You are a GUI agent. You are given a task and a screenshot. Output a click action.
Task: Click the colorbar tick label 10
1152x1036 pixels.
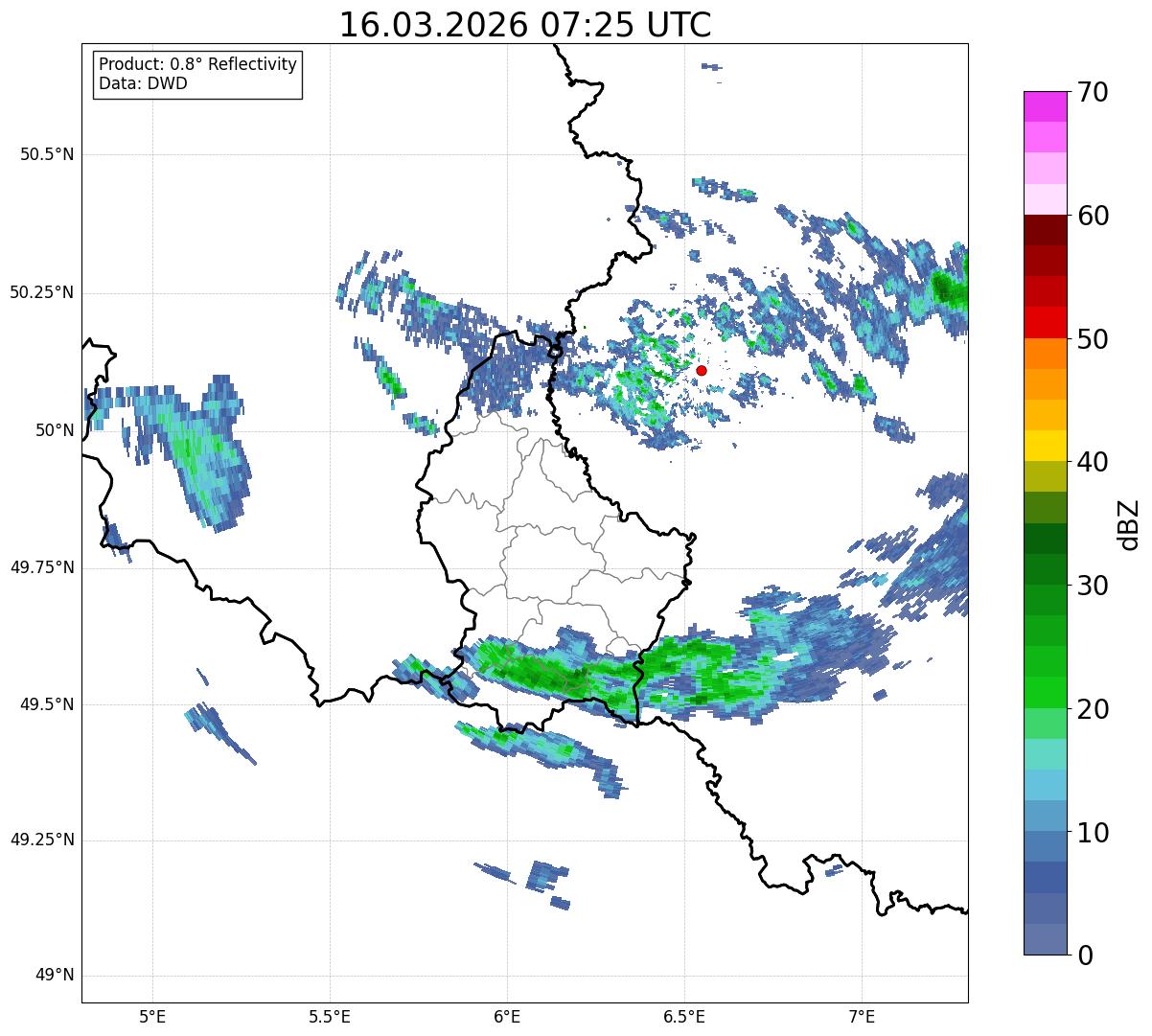(1093, 832)
